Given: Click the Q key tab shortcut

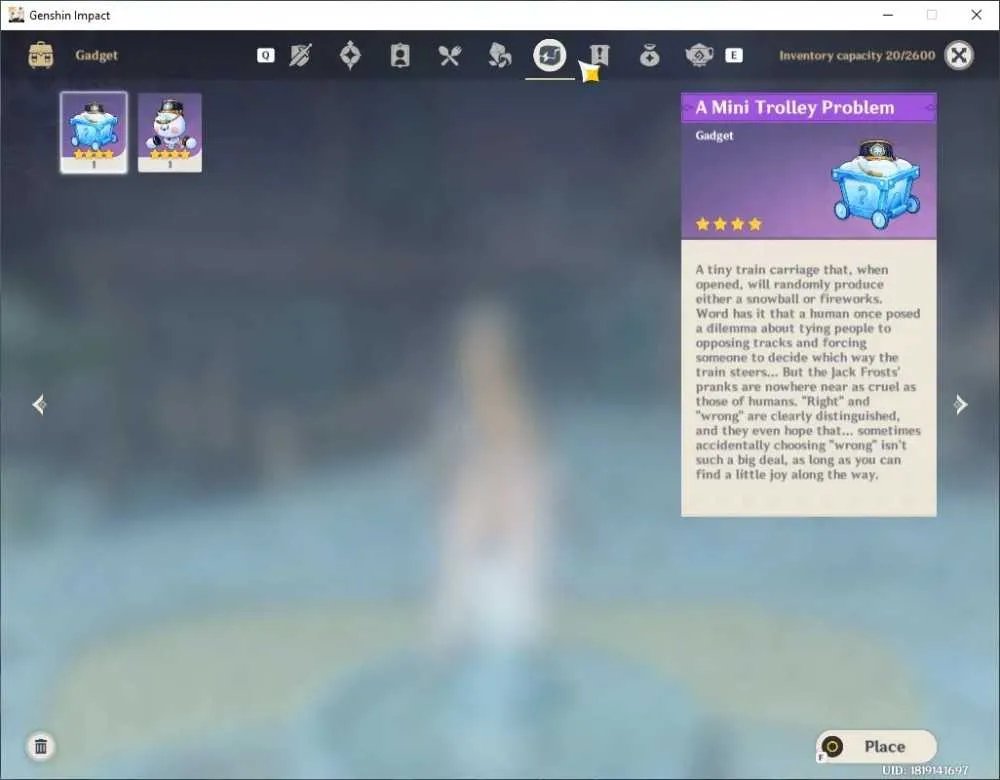Looking at the screenshot, I should [x=266, y=55].
